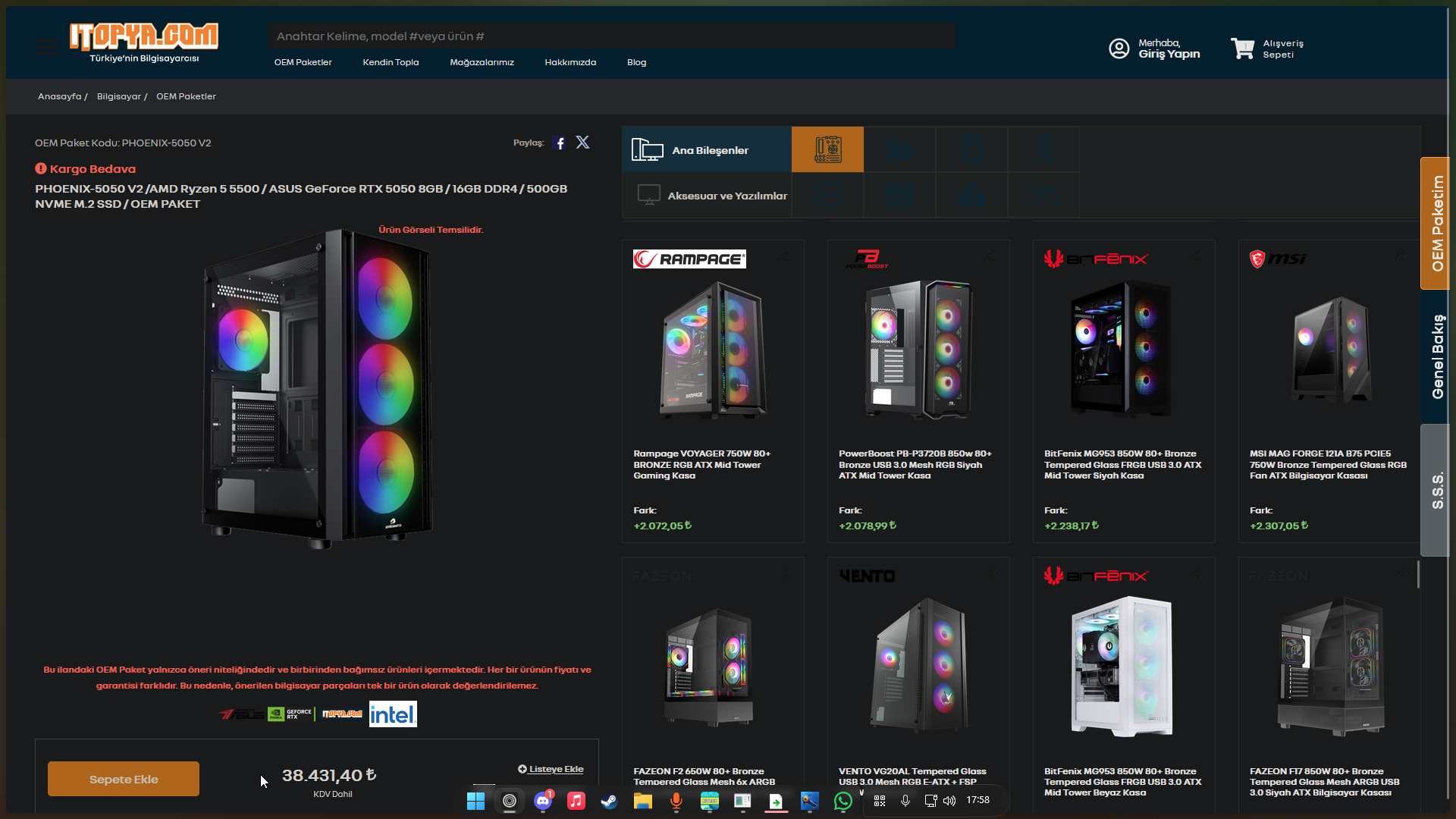Select the PC case component icon
1456x819 pixels.
[x=1043, y=149]
